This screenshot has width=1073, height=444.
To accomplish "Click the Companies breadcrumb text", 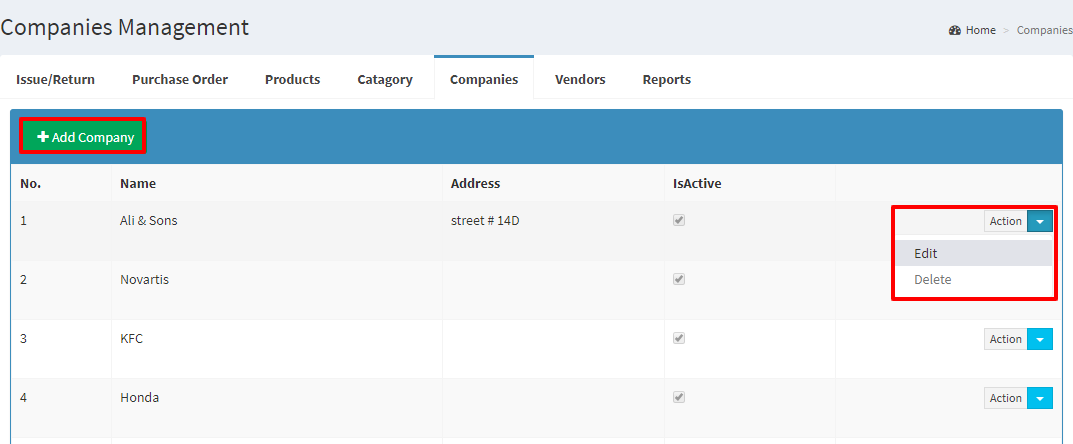I will [x=1044, y=30].
